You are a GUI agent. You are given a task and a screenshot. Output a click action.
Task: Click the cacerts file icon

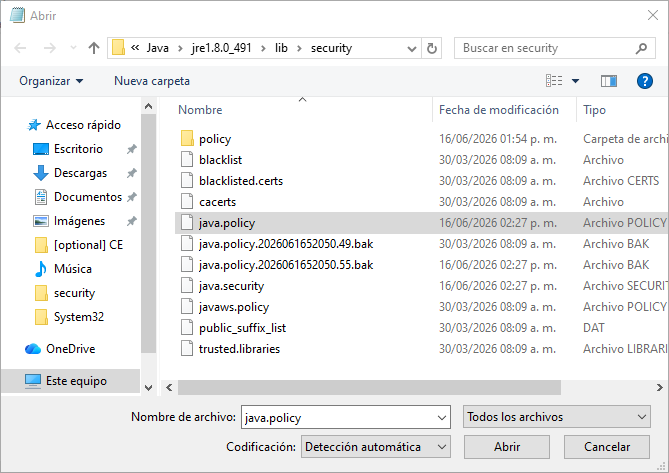pos(187,201)
